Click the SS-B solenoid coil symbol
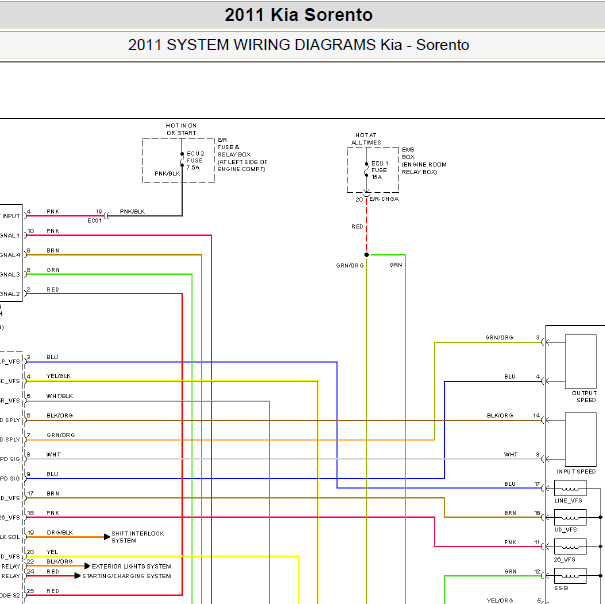Screen dimensions: 605x604 570,576
